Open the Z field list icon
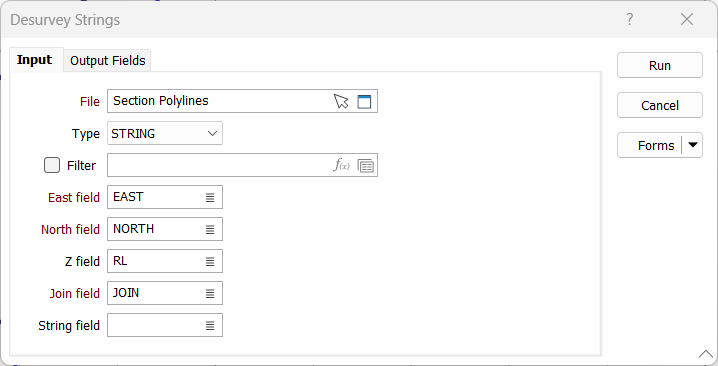 (210, 262)
